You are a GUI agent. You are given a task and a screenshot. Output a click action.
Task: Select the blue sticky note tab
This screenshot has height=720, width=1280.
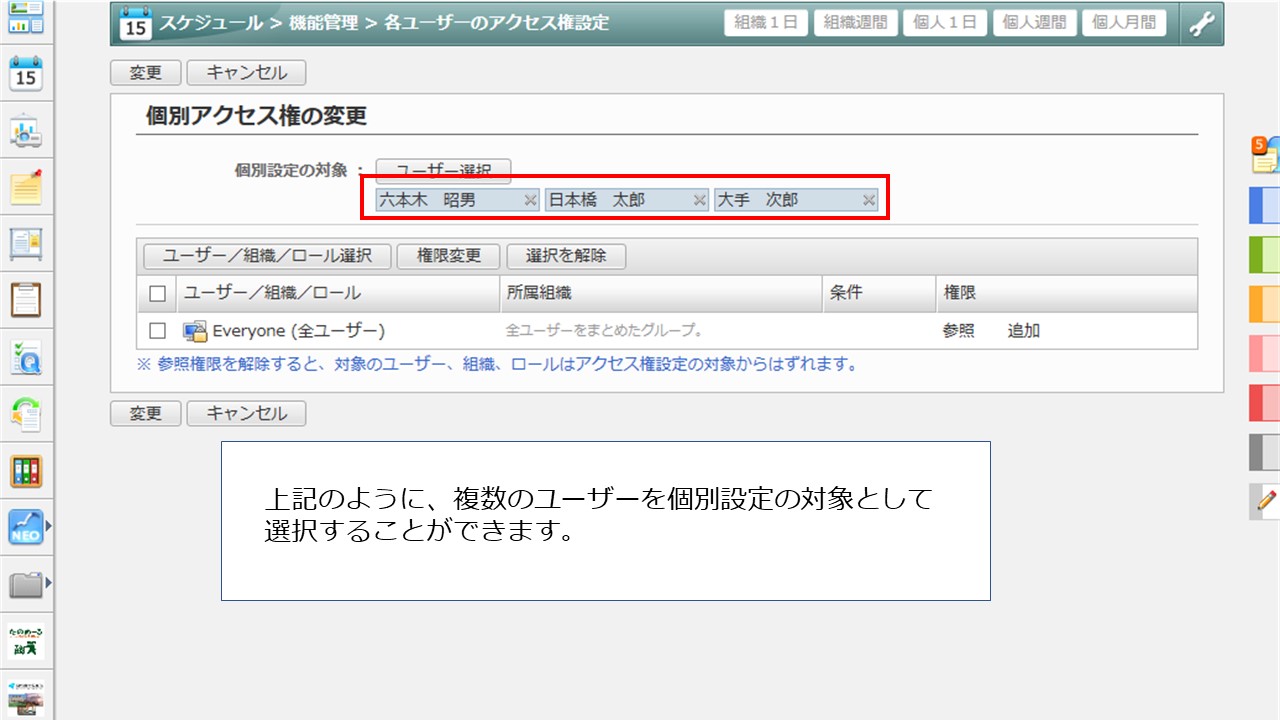coord(1265,205)
